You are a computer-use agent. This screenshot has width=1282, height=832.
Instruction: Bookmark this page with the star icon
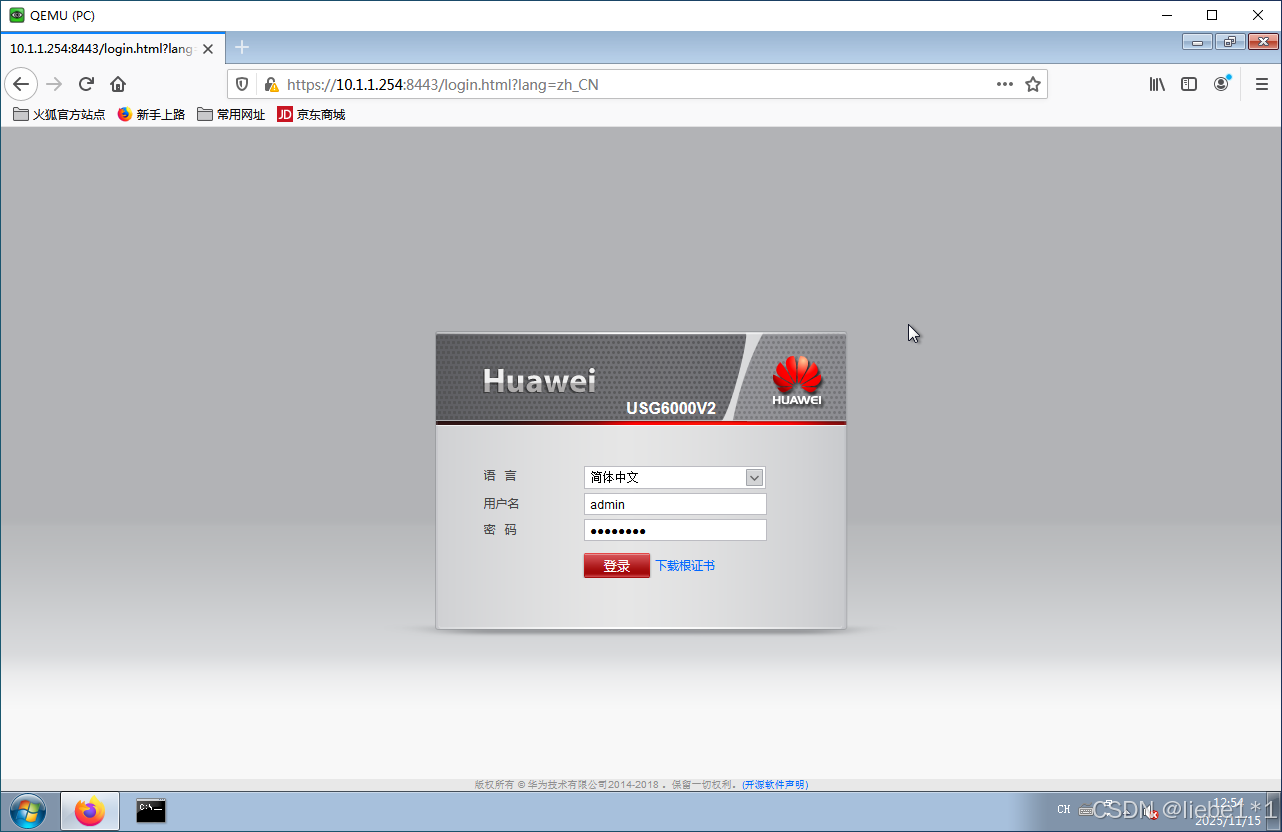(1033, 85)
